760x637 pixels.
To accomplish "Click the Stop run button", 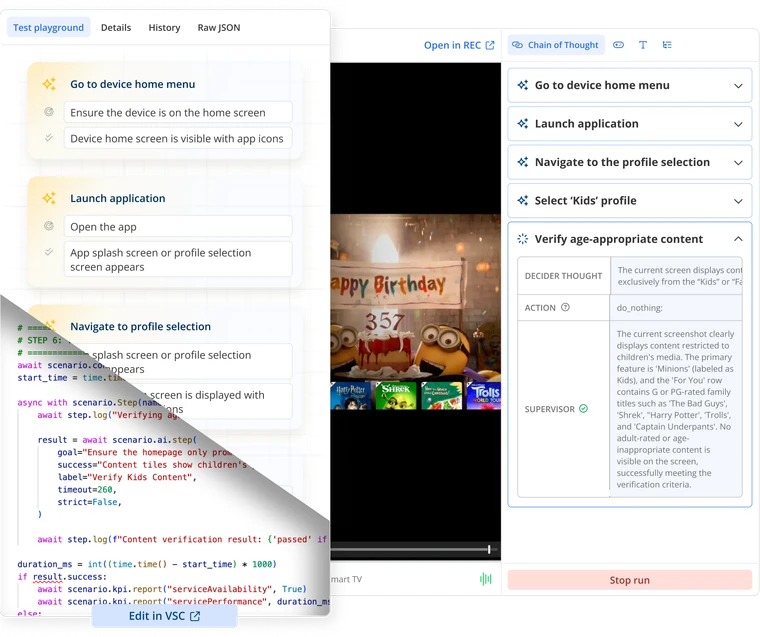I will tap(630, 580).
